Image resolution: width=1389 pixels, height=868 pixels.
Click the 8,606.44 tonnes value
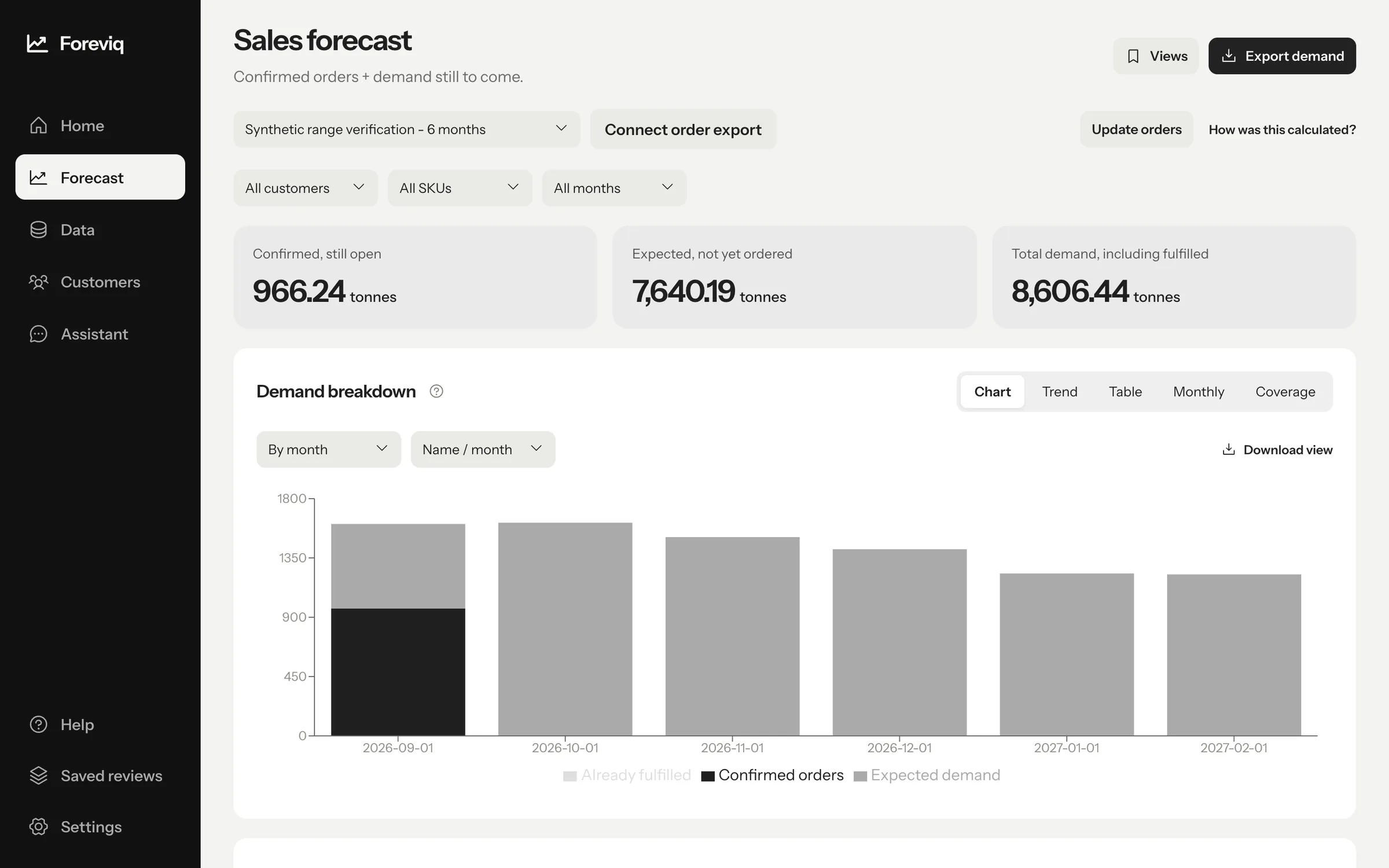click(1096, 291)
